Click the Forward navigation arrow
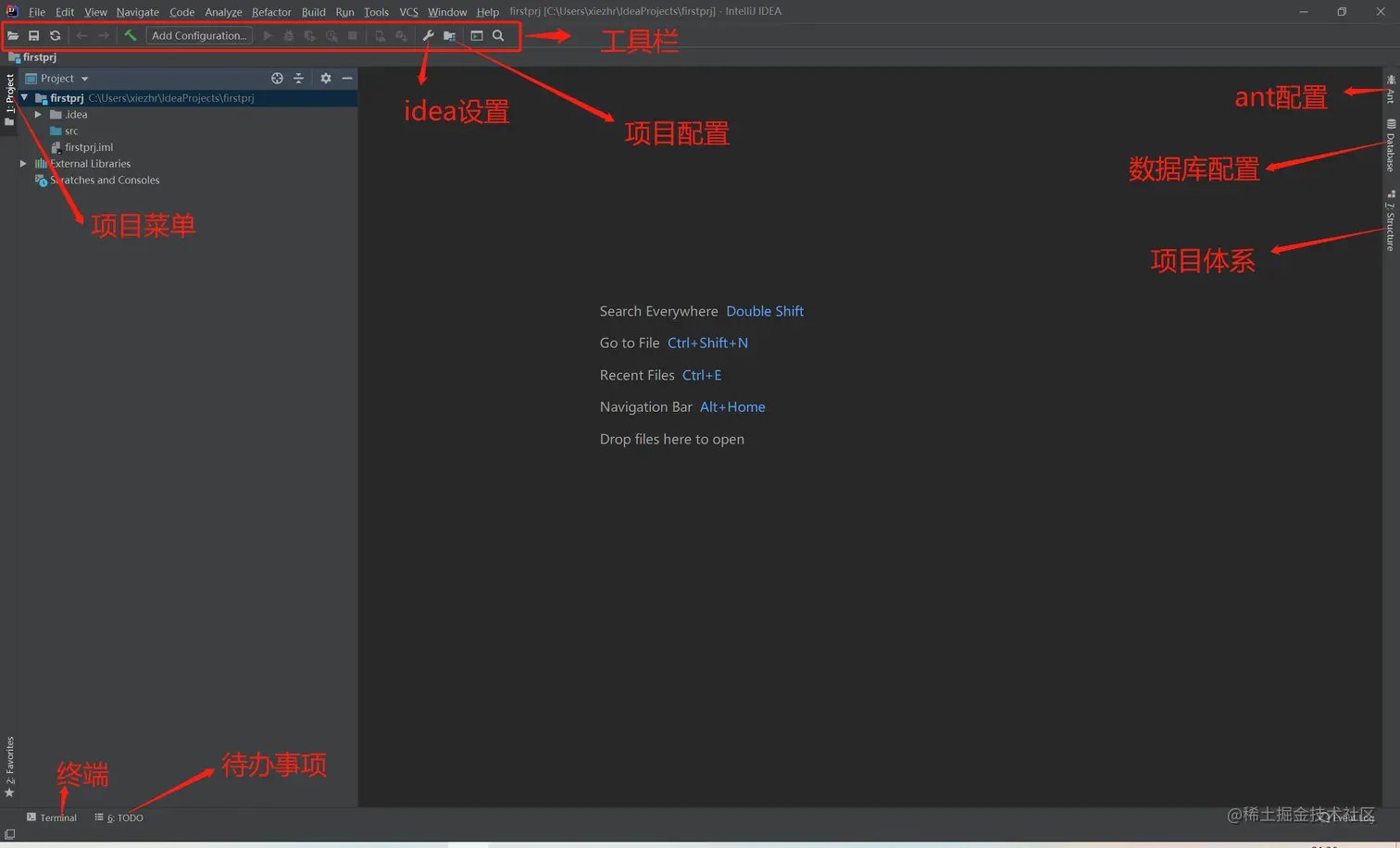Screen dimensions: 1400x848 coord(103,36)
